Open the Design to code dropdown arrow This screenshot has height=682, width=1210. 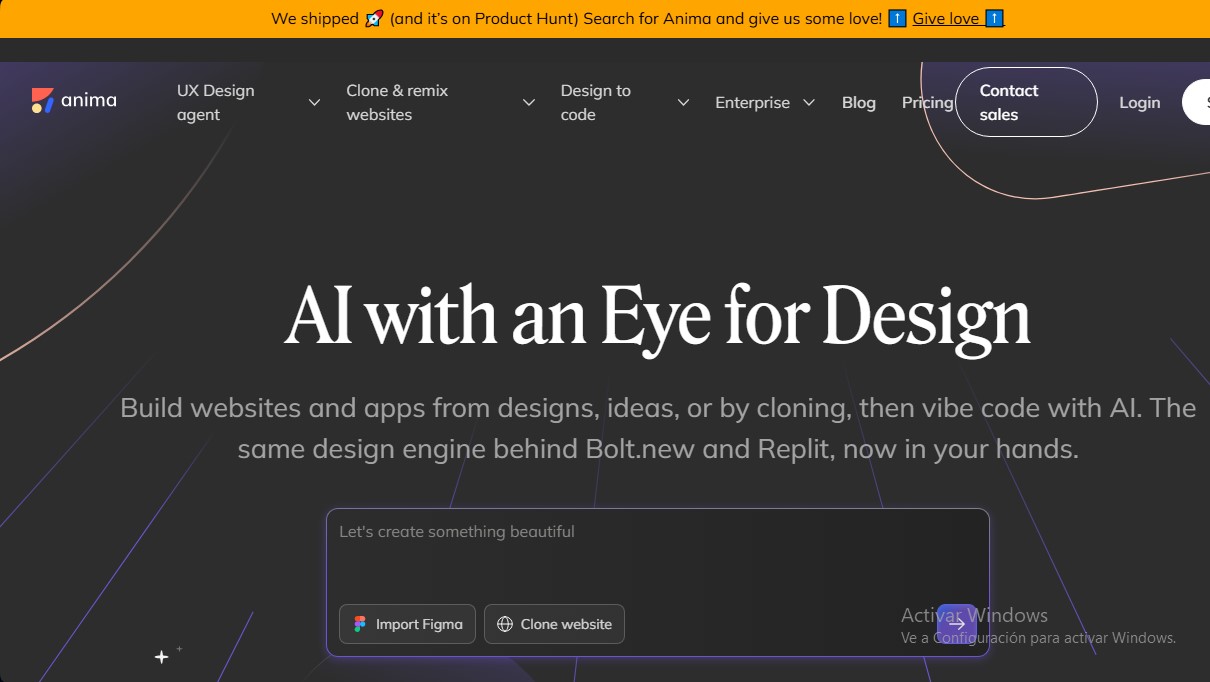click(x=683, y=102)
